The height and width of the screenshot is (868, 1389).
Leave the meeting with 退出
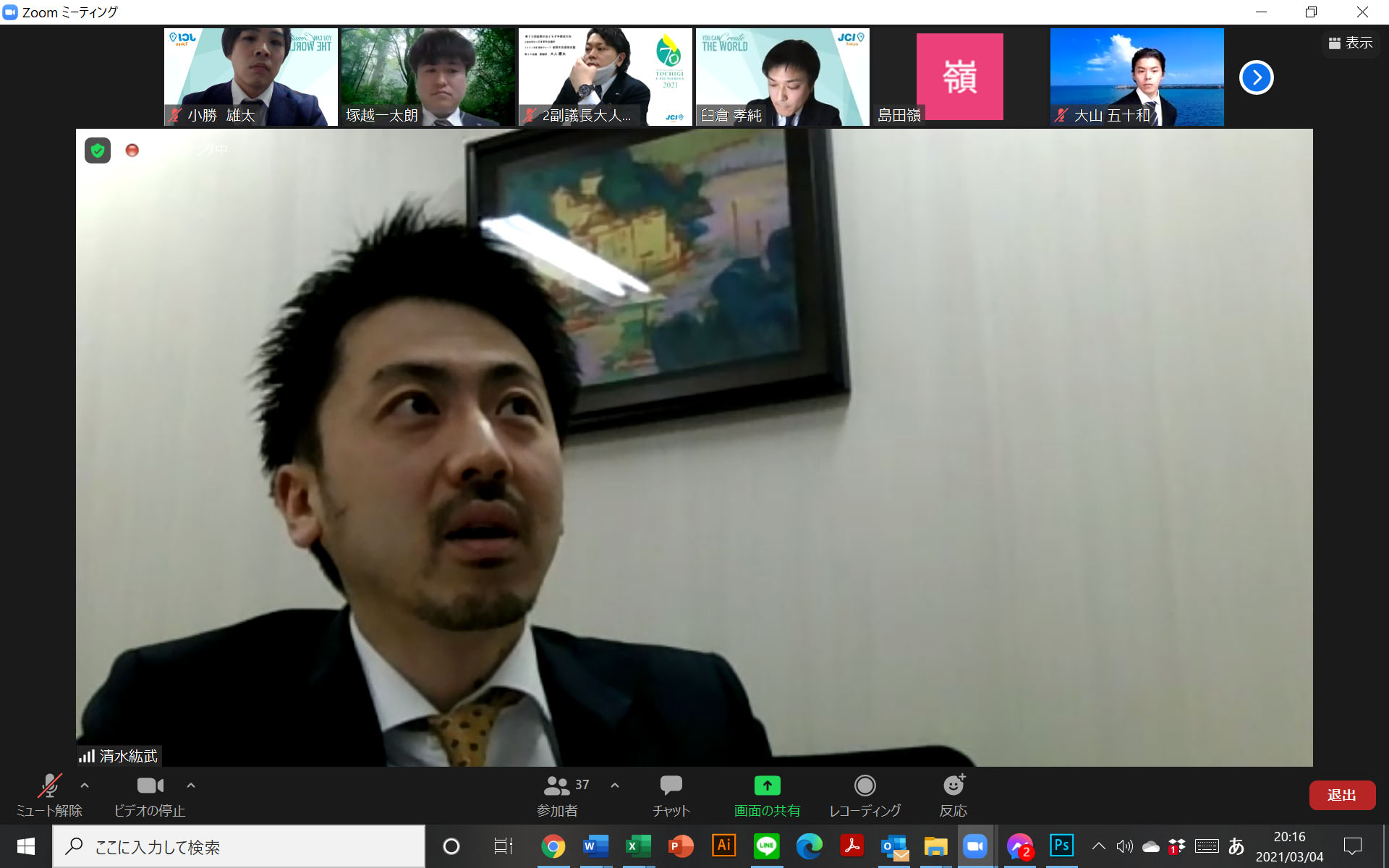[x=1341, y=795]
